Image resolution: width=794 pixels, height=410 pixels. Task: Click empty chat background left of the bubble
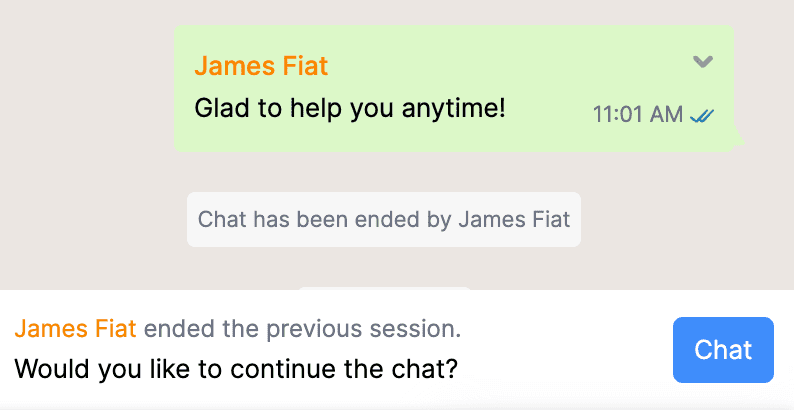click(85, 90)
